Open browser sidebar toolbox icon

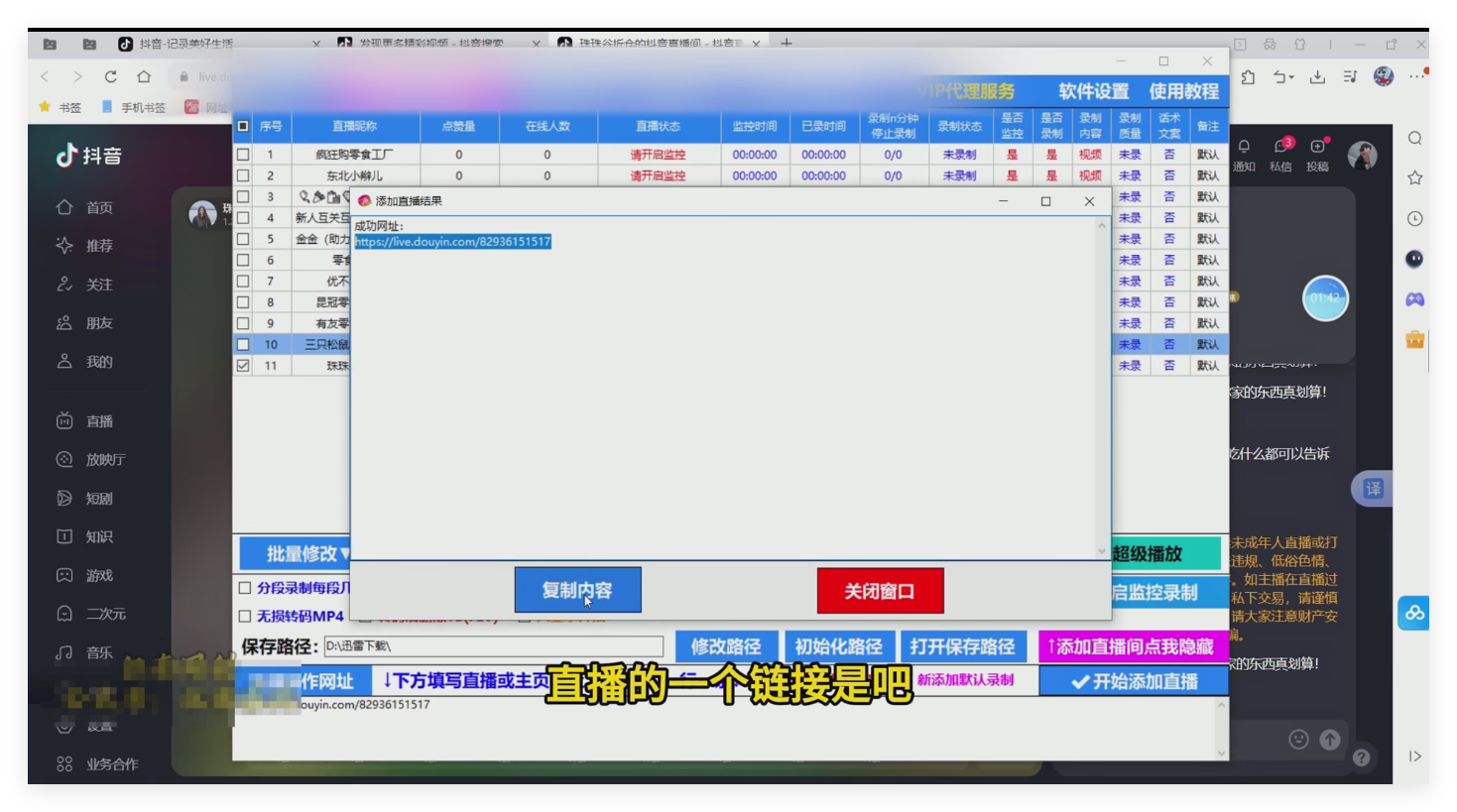pyautogui.click(x=1415, y=339)
